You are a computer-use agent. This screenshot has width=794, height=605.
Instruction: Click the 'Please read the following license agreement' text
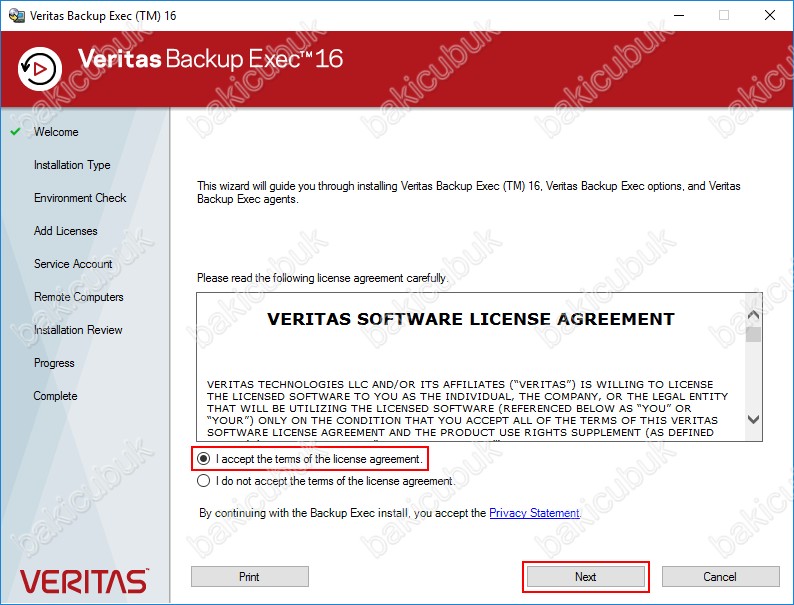(322, 278)
